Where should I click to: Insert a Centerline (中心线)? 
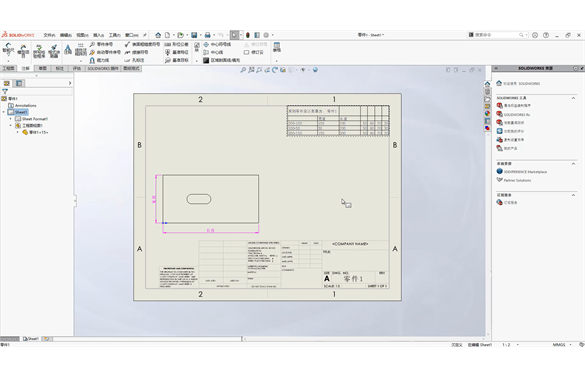(x=213, y=52)
